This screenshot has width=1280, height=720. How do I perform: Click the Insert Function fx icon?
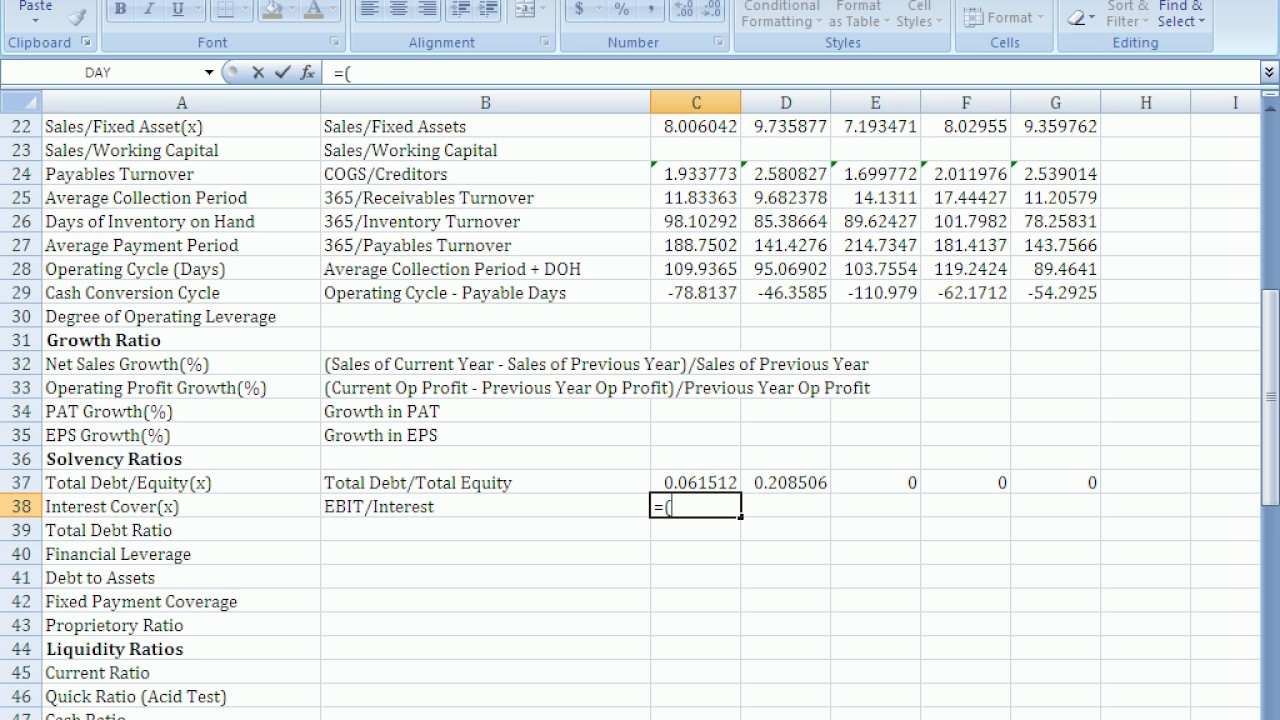tap(308, 72)
